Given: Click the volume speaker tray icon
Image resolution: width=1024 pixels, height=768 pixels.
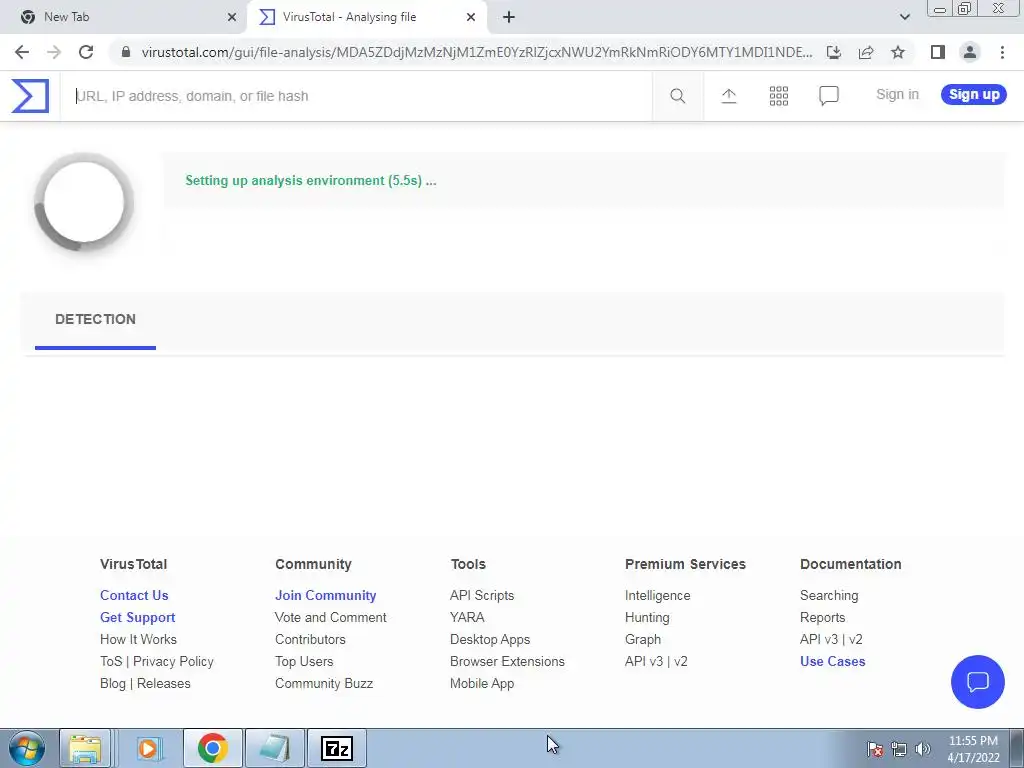Looking at the screenshot, I should (x=923, y=748).
